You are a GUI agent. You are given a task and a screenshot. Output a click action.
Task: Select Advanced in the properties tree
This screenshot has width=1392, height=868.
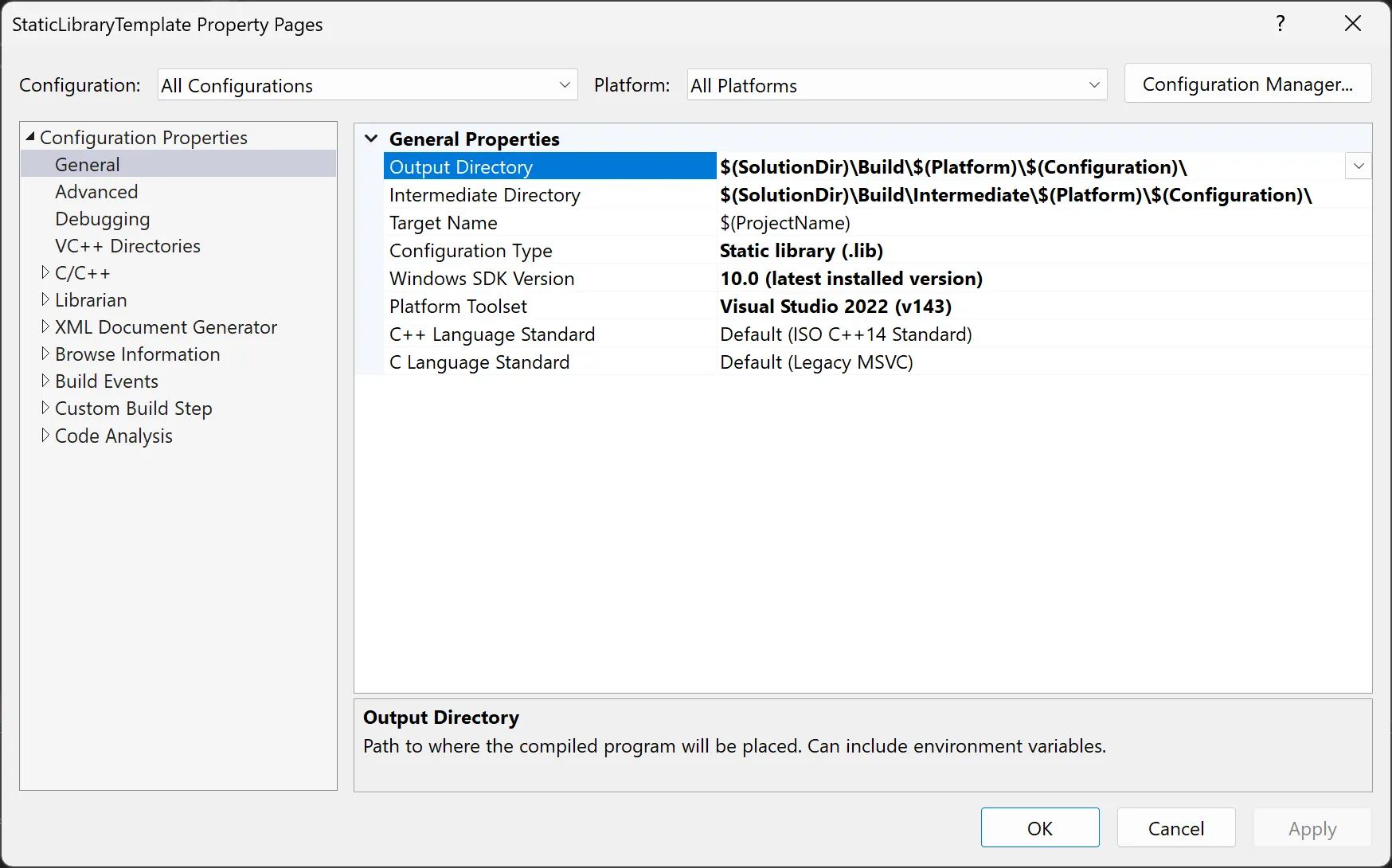(96, 192)
